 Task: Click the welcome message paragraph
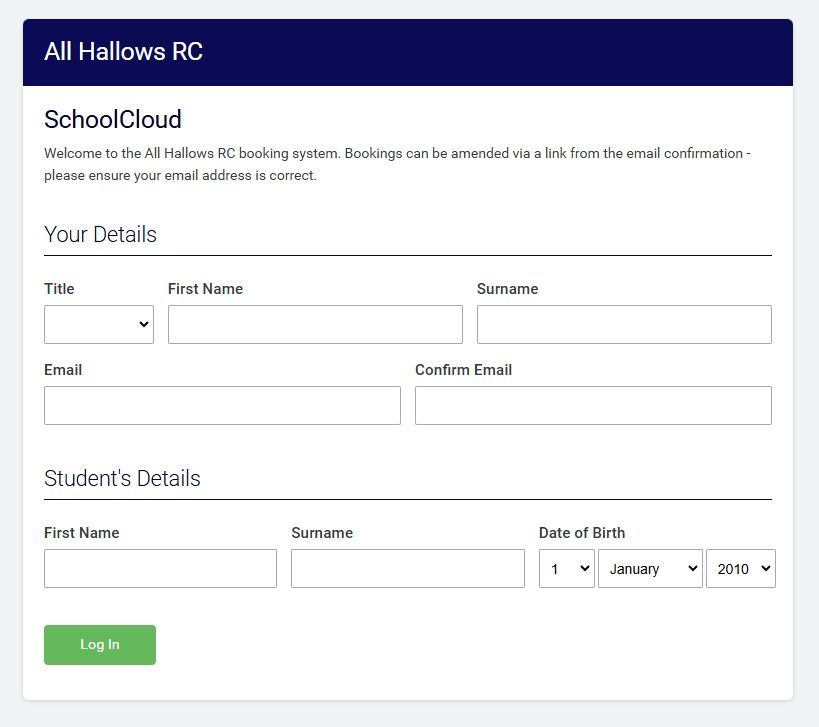pos(397,164)
